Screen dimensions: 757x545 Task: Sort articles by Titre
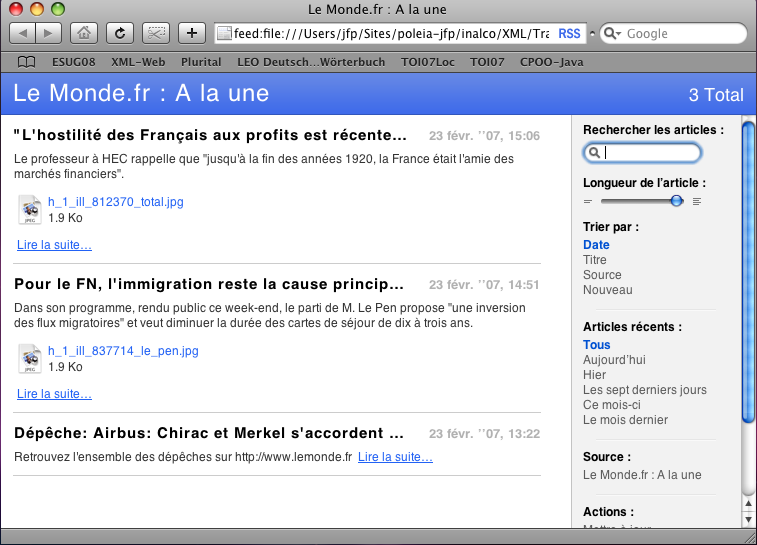click(595, 260)
